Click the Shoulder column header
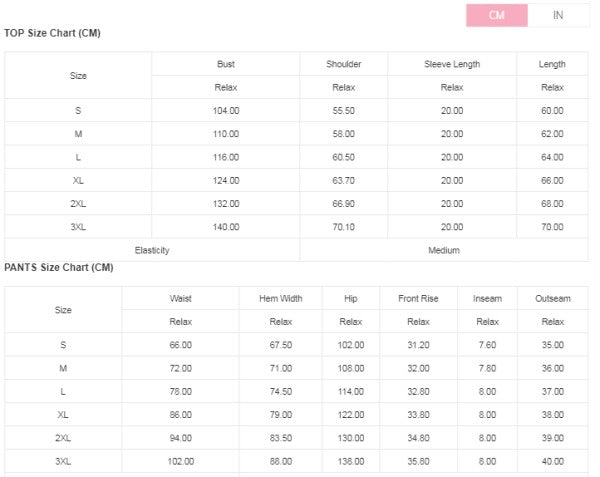The height and width of the screenshot is (477, 600). [343, 64]
